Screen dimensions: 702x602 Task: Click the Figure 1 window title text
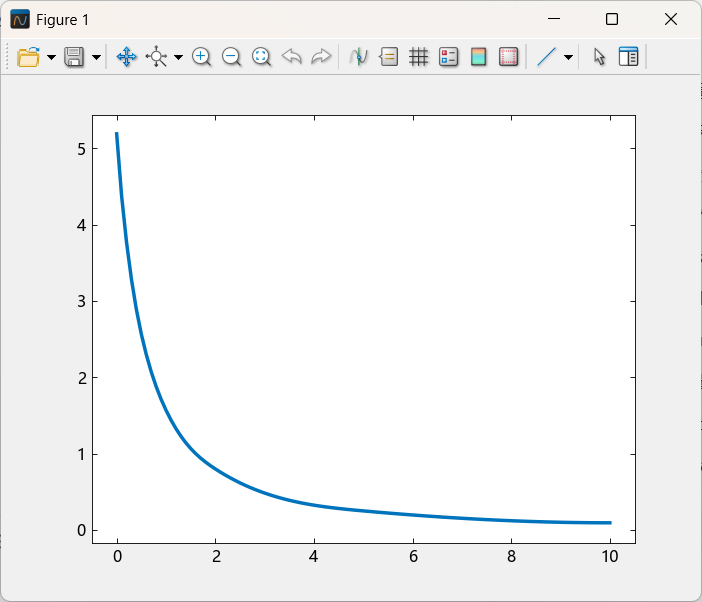[x=62, y=20]
